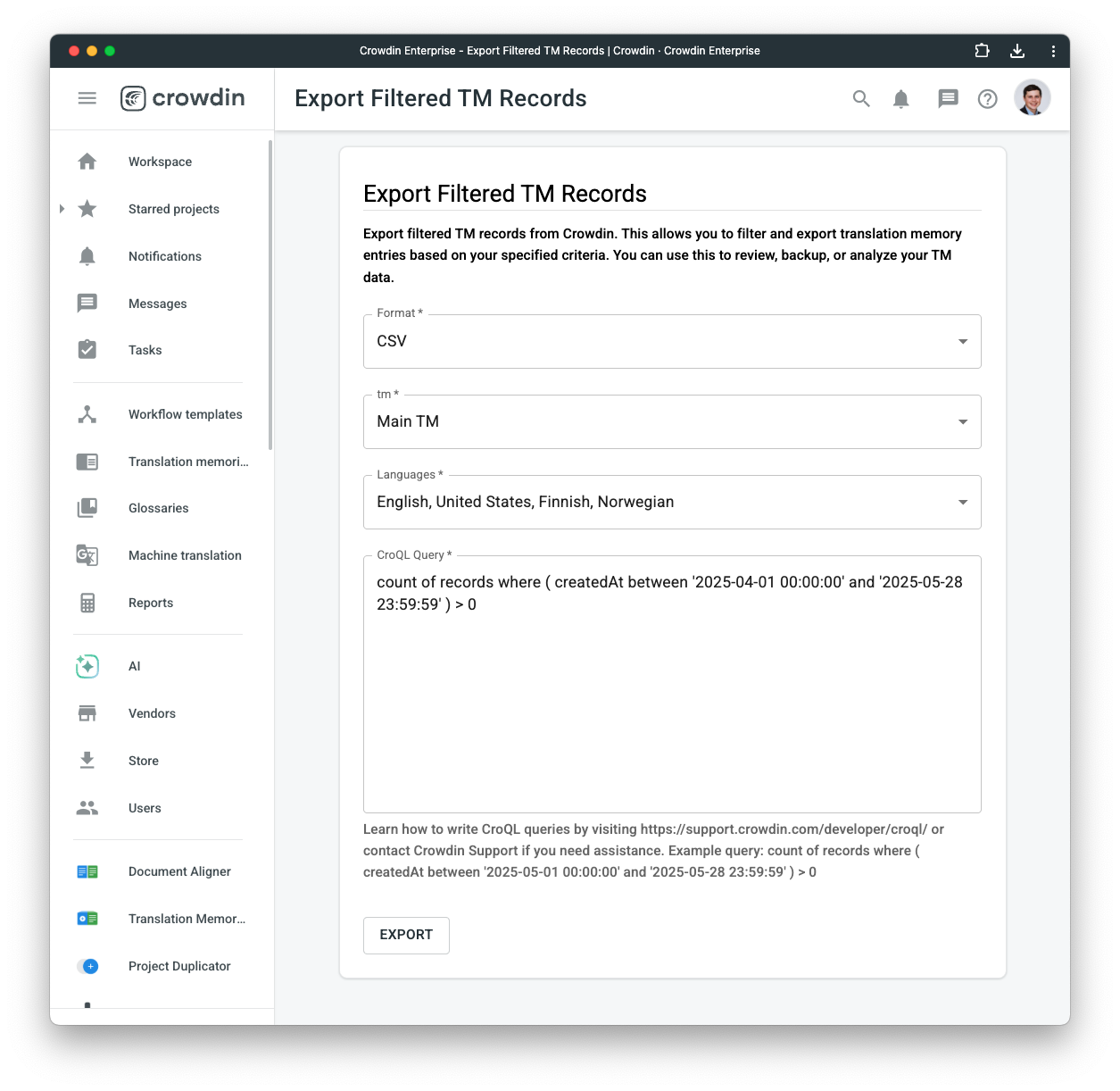
Task: Click the Machine translation icon
Action: [87, 555]
